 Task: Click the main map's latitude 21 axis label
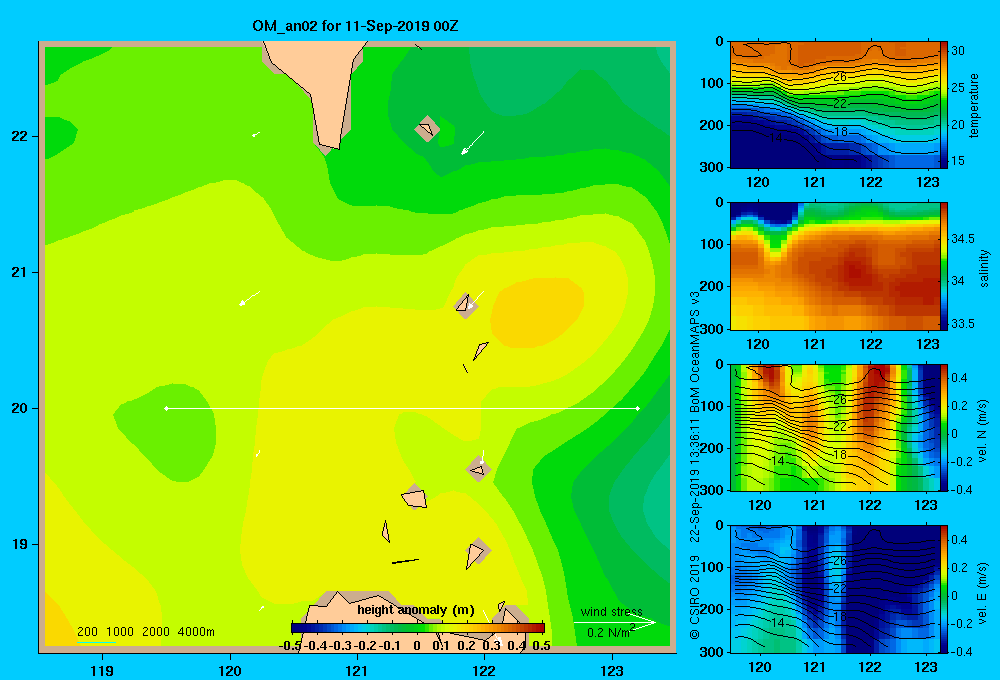(x=20, y=272)
